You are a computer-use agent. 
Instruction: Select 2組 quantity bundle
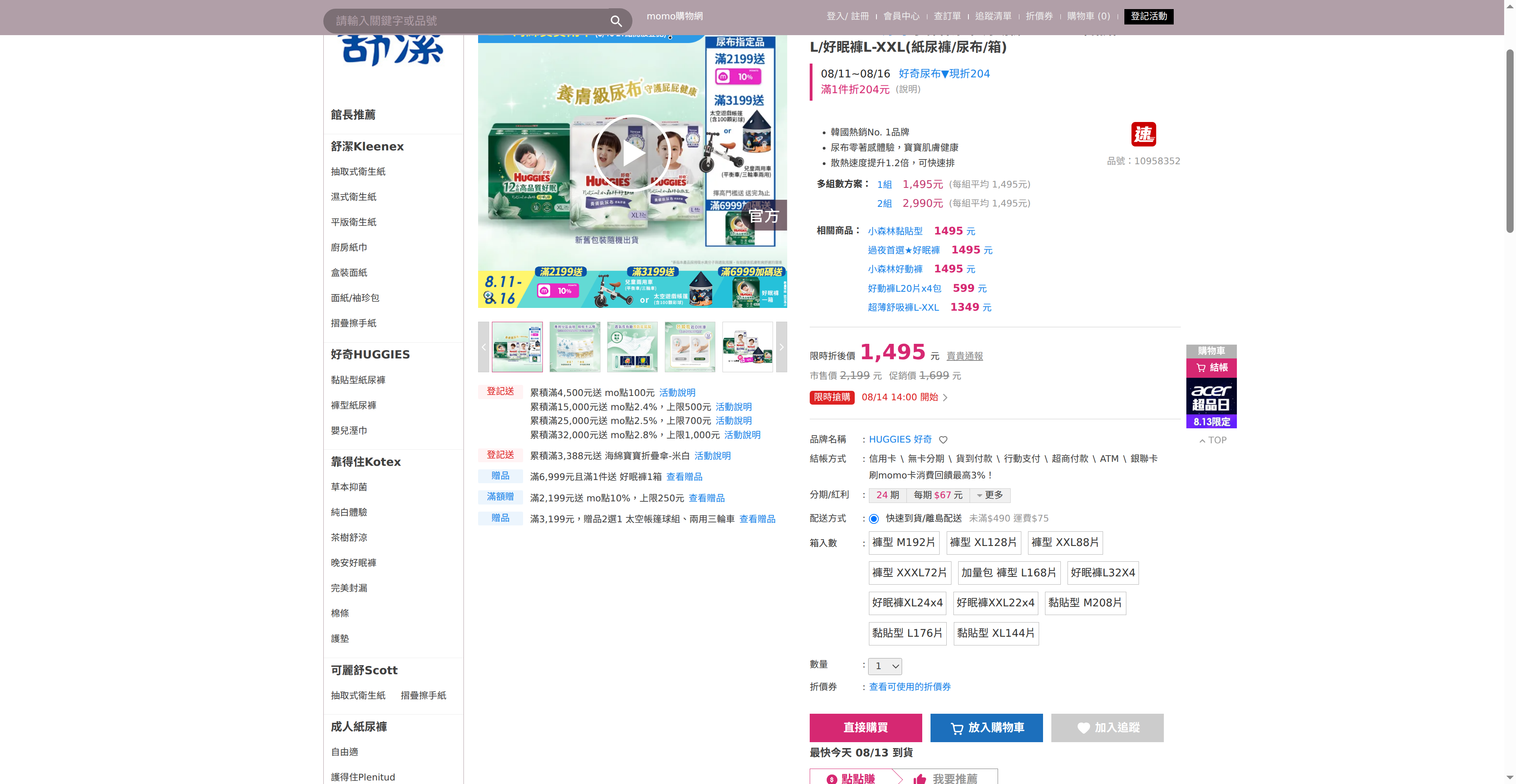tap(884, 204)
